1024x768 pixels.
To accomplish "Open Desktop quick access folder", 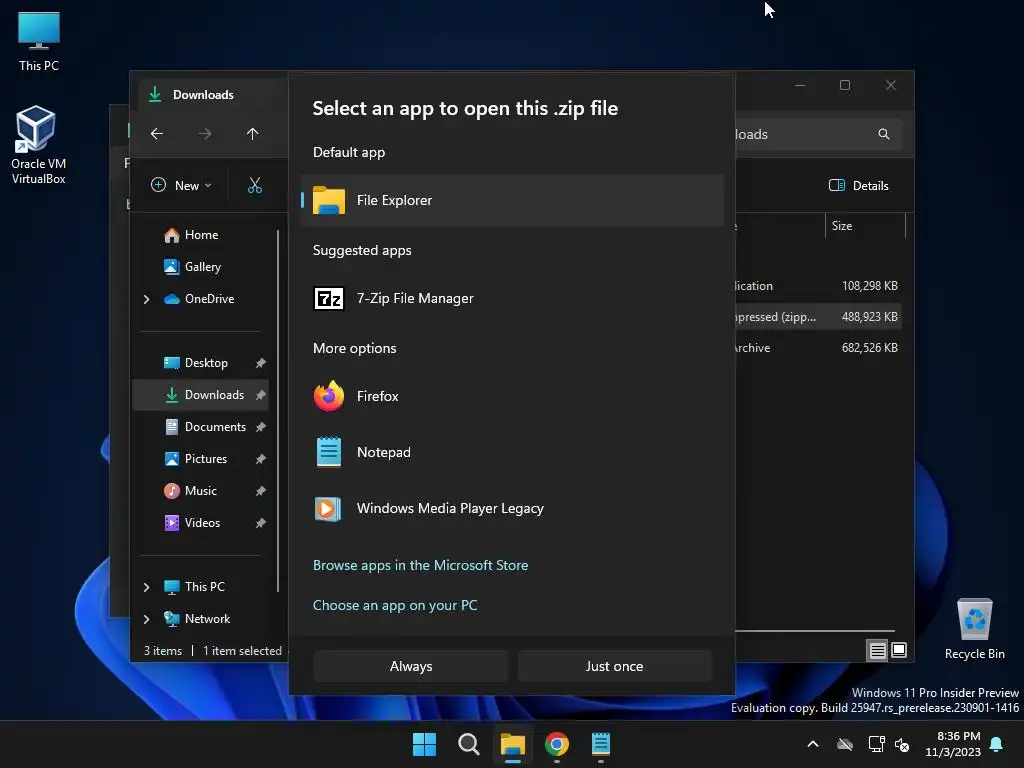I will [x=206, y=363].
